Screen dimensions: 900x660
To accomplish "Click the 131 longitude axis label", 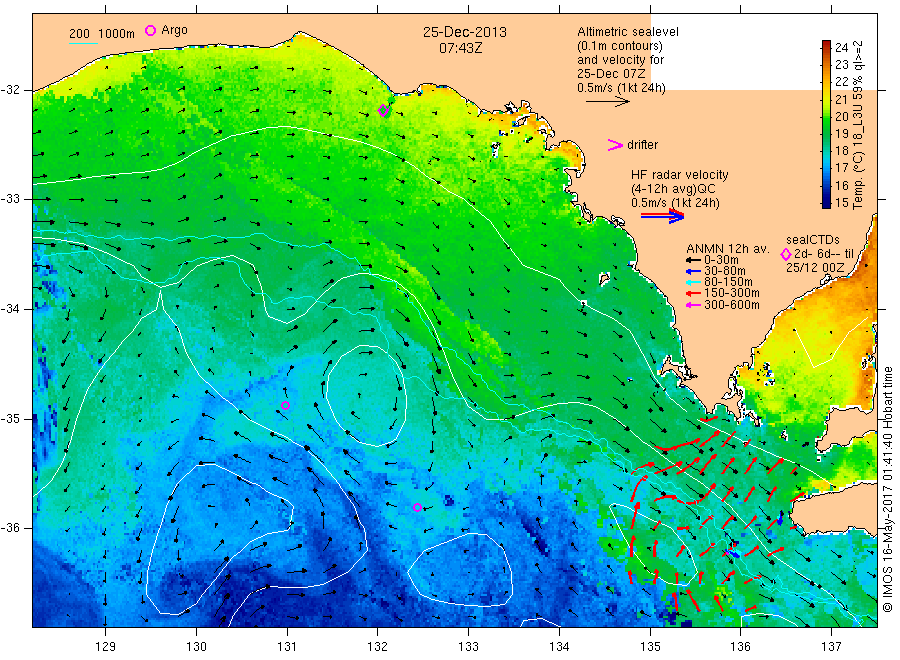I will (287, 647).
